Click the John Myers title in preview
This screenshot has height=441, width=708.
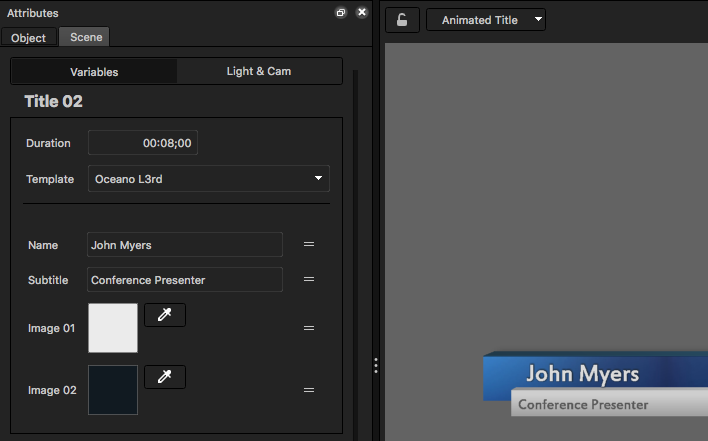click(582, 375)
